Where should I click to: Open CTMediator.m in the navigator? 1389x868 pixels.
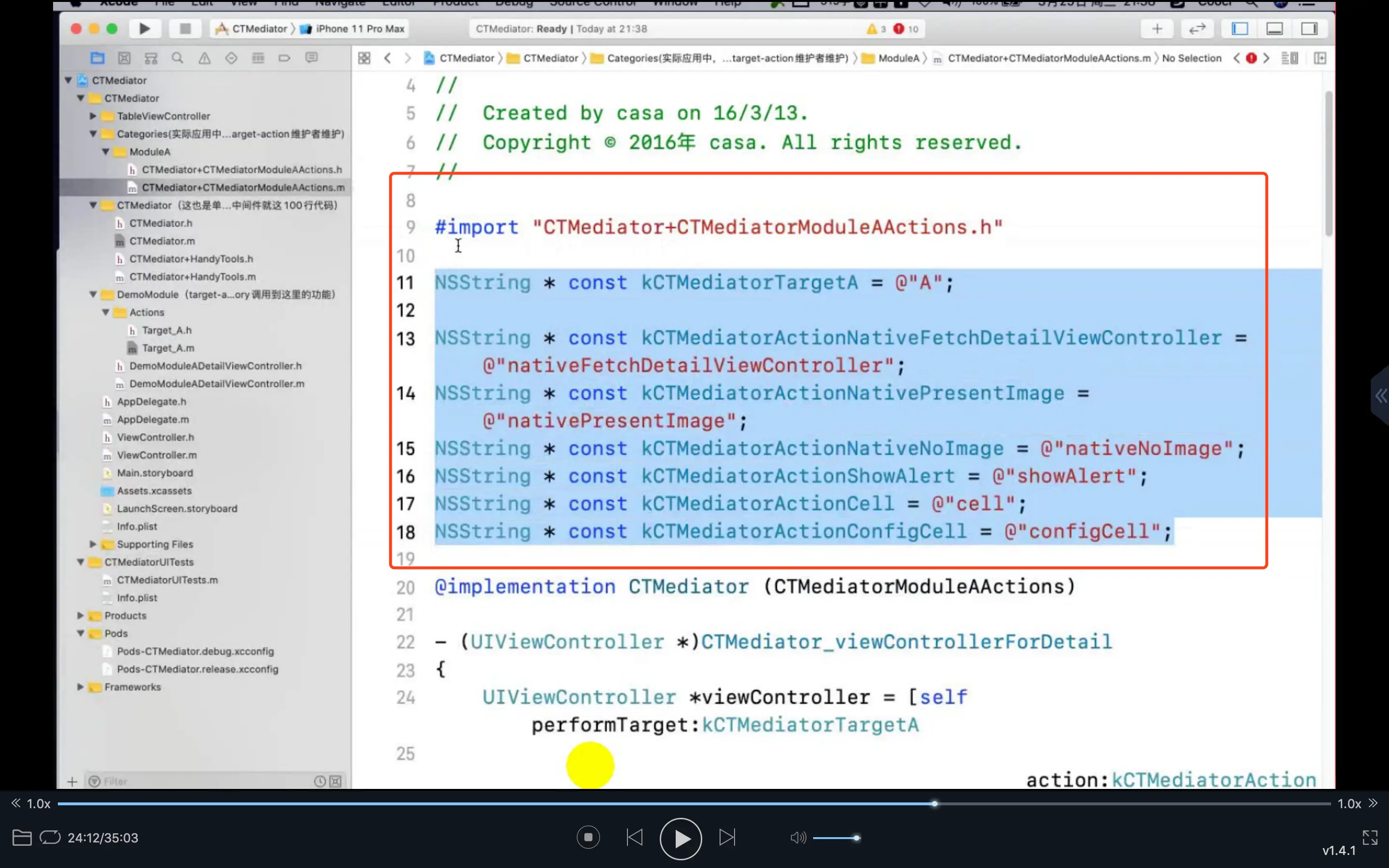click(x=162, y=241)
